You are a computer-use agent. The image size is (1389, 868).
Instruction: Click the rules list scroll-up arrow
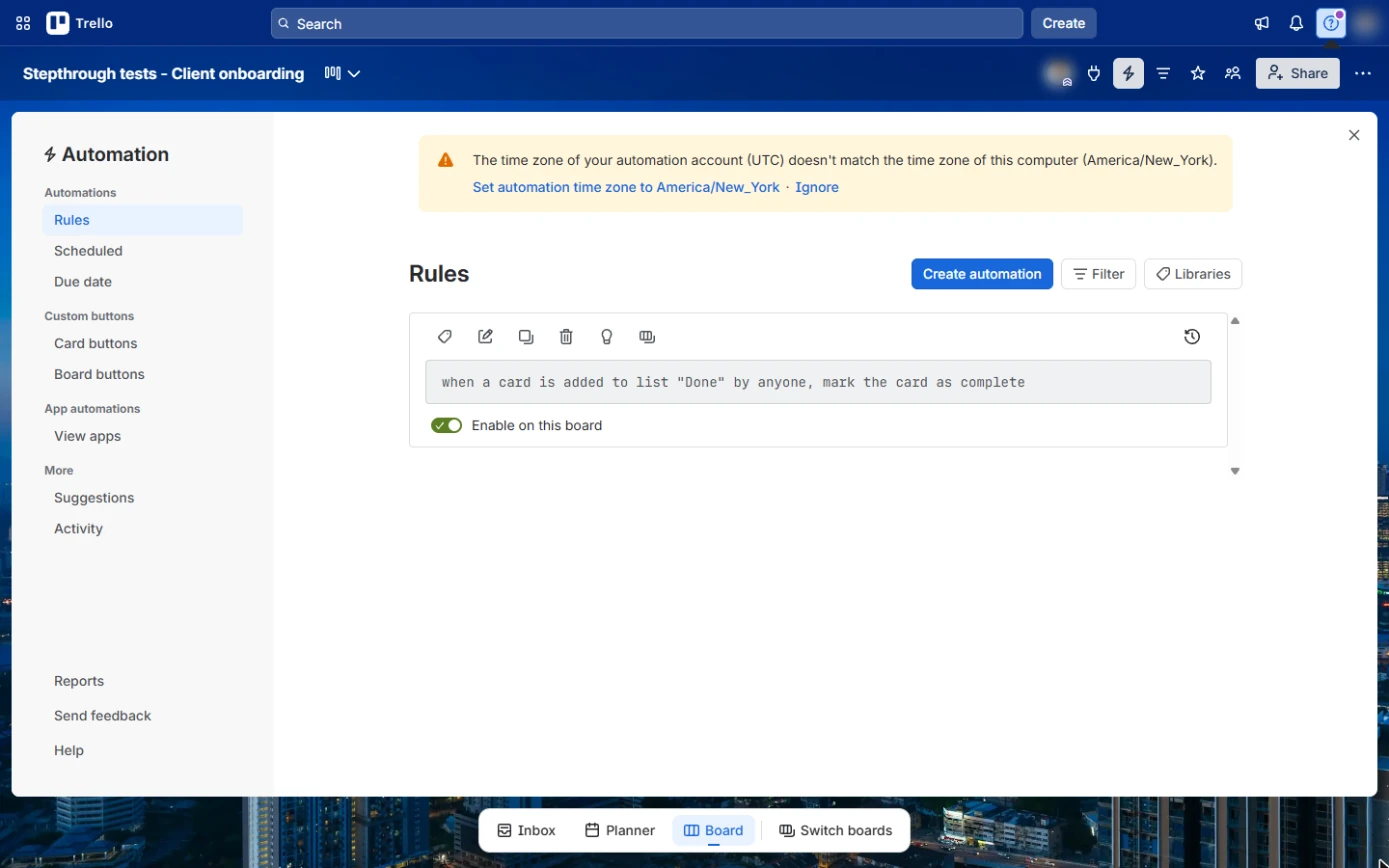pyautogui.click(x=1235, y=321)
